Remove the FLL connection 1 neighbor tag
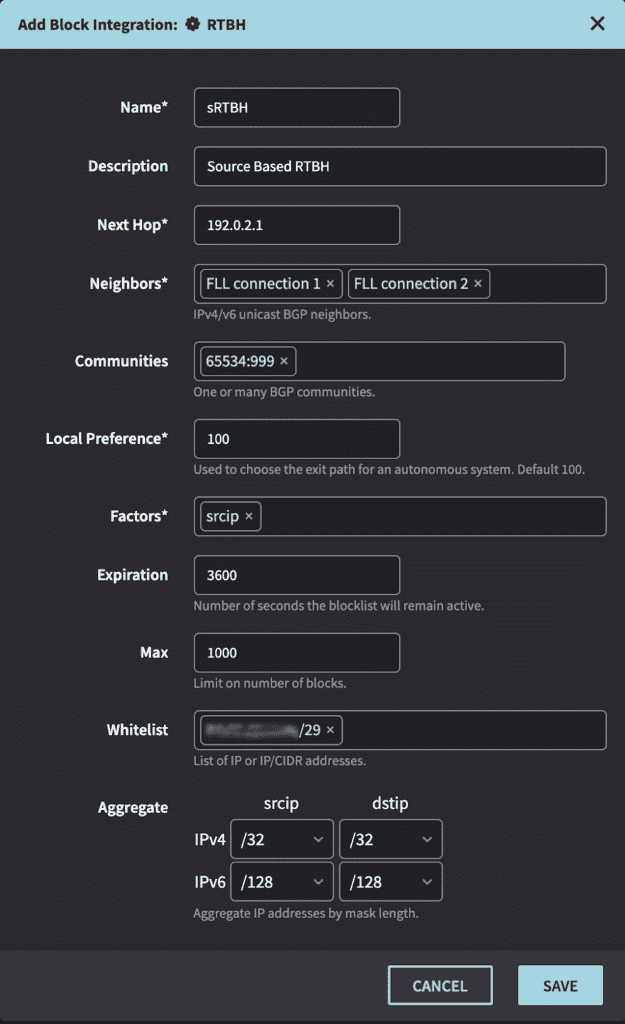 [x=330, y=283]
